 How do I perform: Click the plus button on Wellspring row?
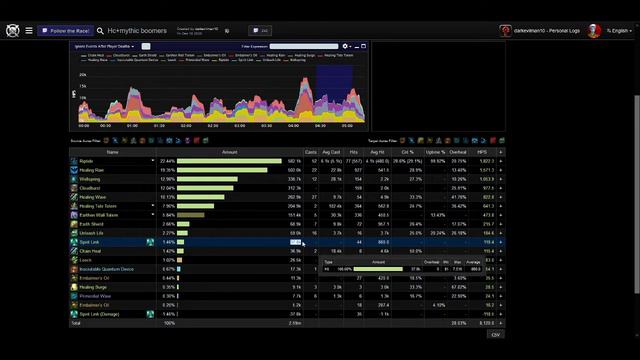coord(501,179)
